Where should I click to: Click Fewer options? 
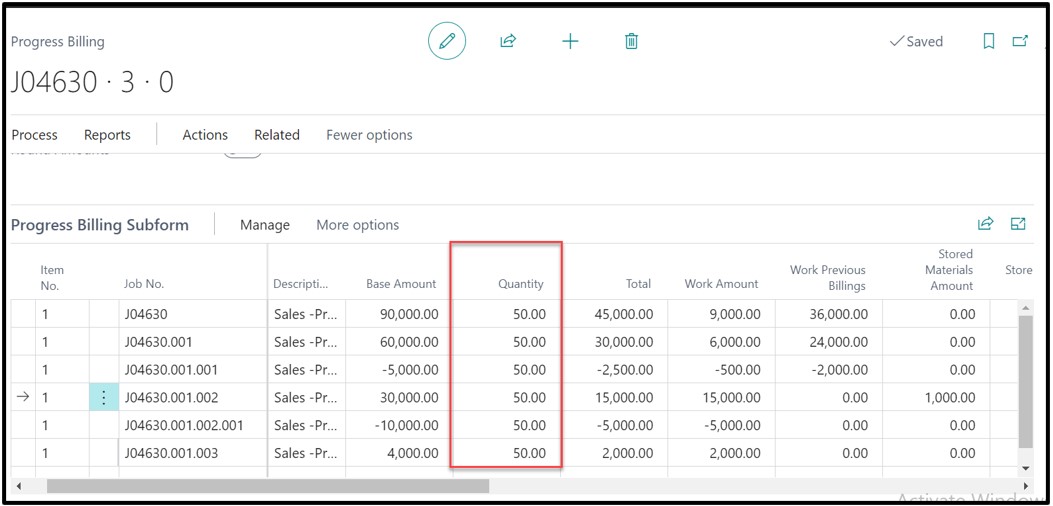(x=369, y=135)
